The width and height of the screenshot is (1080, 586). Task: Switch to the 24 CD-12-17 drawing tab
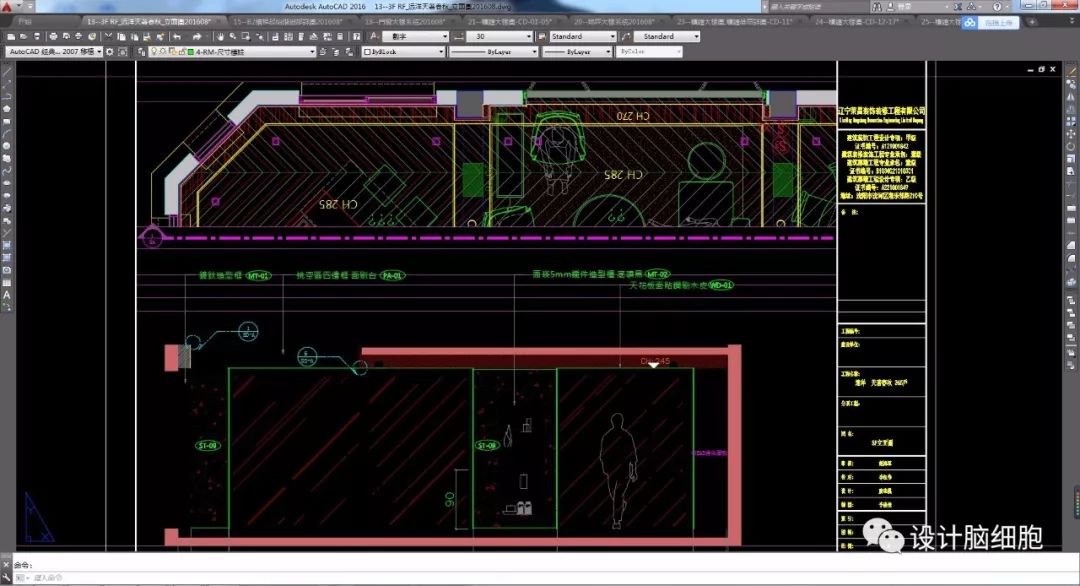click(857, 20)
